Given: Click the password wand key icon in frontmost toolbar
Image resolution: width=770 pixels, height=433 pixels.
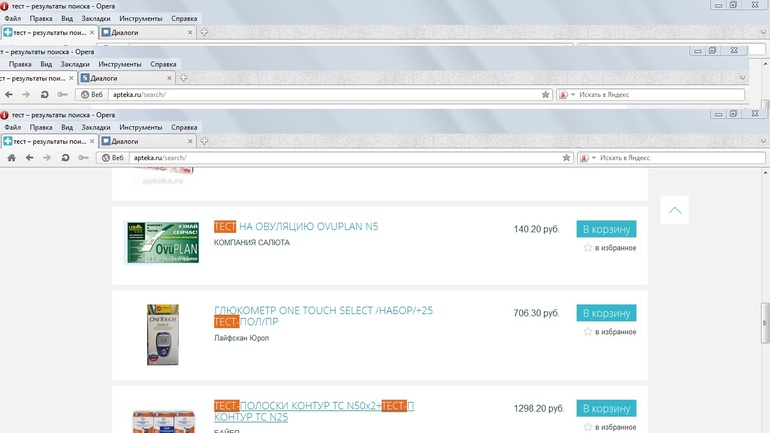Looking at the screenshot, I should pos(83,158).
